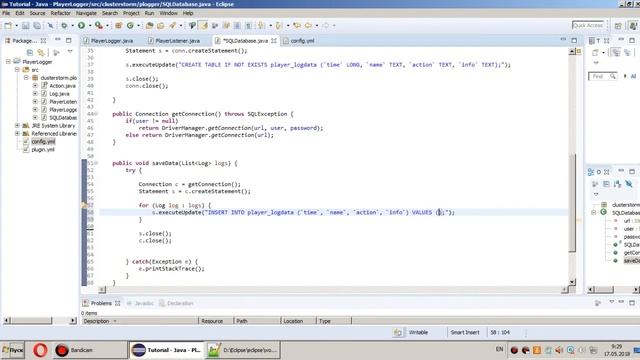This screenshot has width=640, height=360.
Task: Select saveData method in Outline
Action: (631, 261)
